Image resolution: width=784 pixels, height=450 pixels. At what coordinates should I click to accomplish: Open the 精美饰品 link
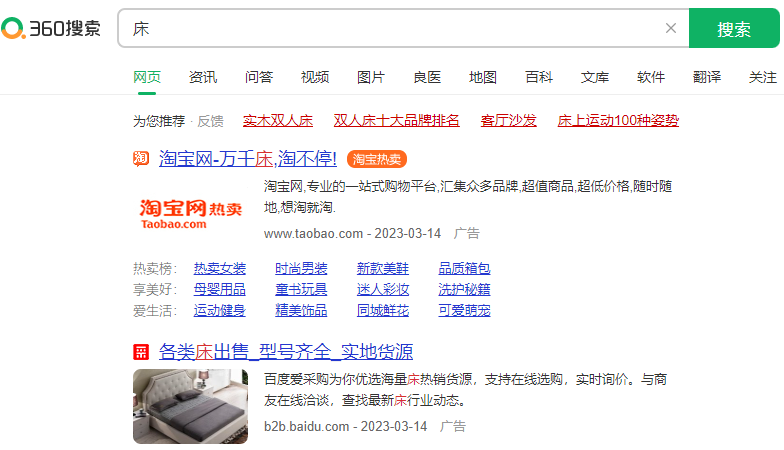[301, 310]
